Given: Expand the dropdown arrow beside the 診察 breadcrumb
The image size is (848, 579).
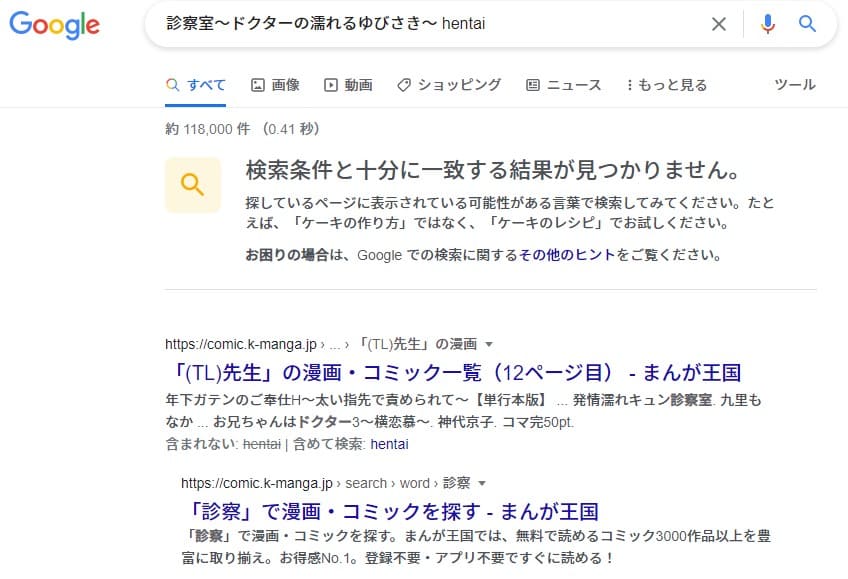Looking at the screenshot, I should 482,483.
